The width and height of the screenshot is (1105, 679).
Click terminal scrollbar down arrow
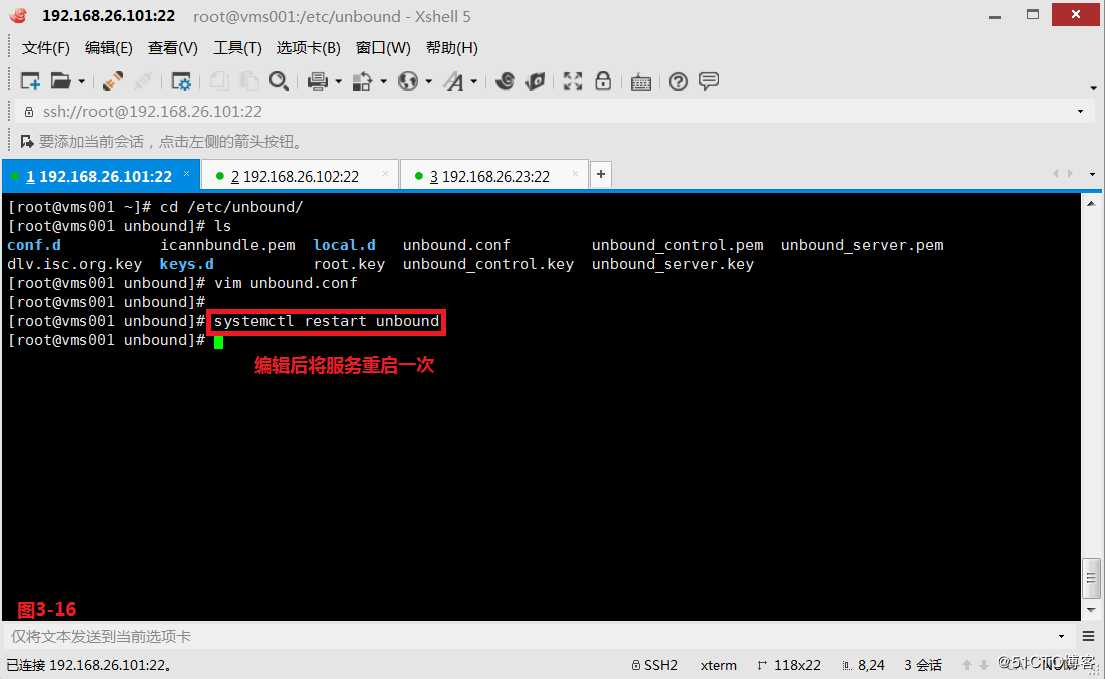coord(1091,610)
